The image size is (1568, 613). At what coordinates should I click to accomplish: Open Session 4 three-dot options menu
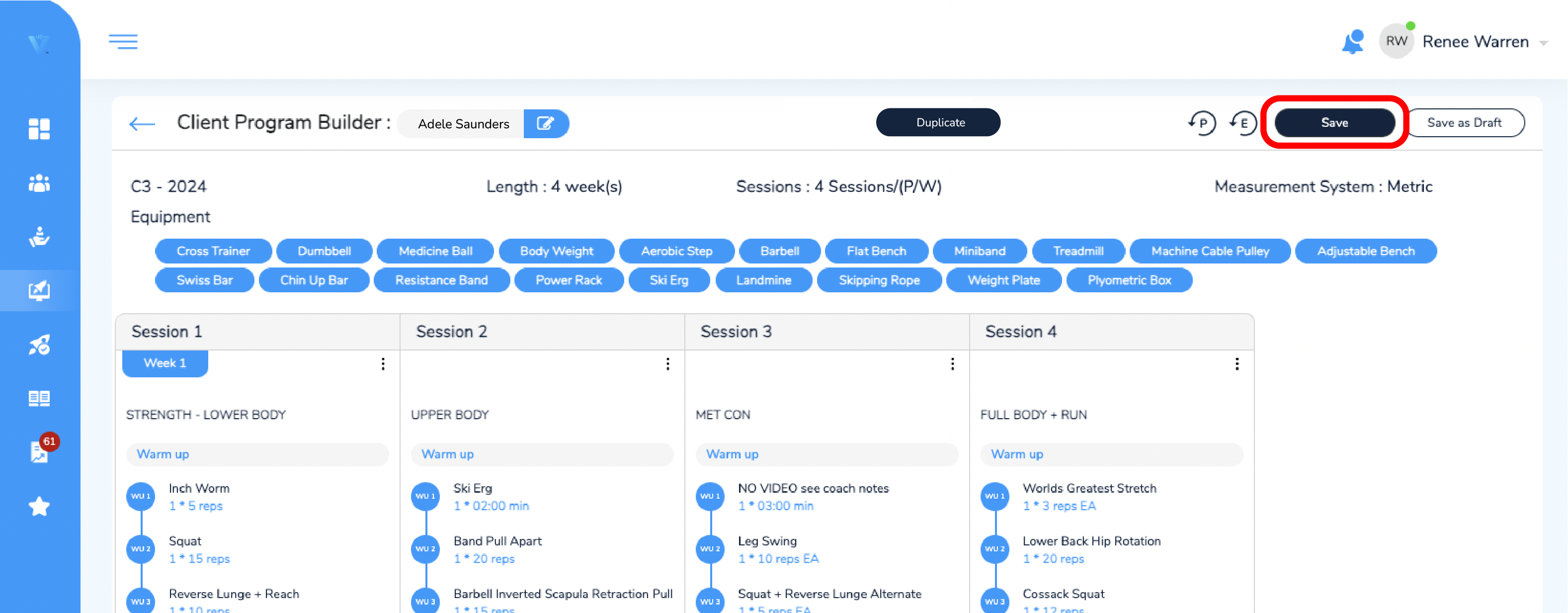click(1237, 364)
